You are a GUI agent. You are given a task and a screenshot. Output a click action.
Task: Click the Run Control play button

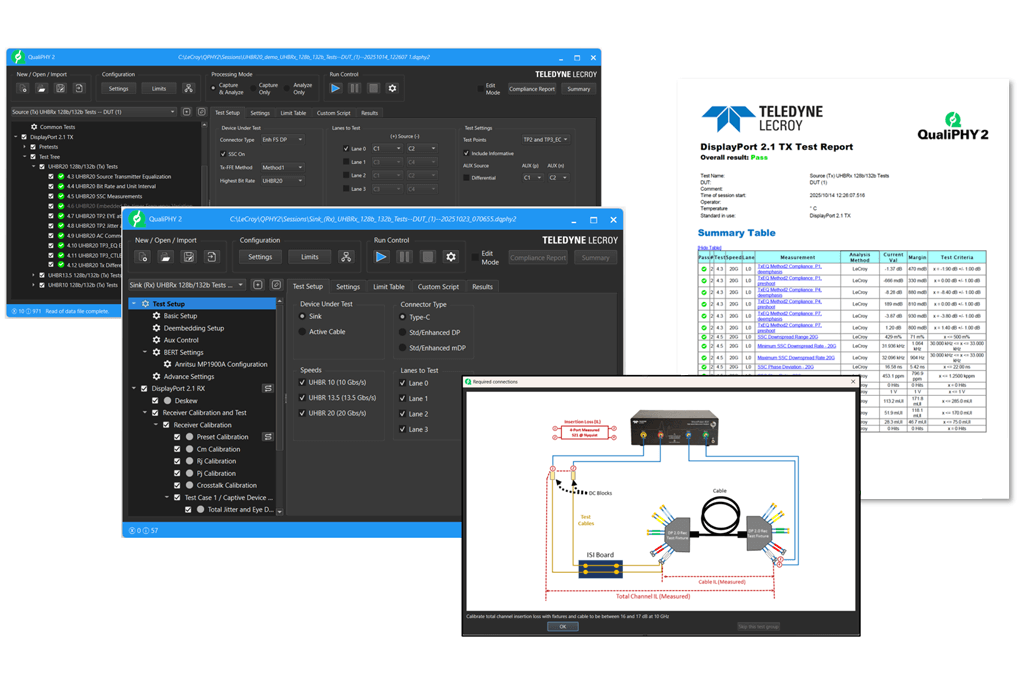[x=383, y=256]
